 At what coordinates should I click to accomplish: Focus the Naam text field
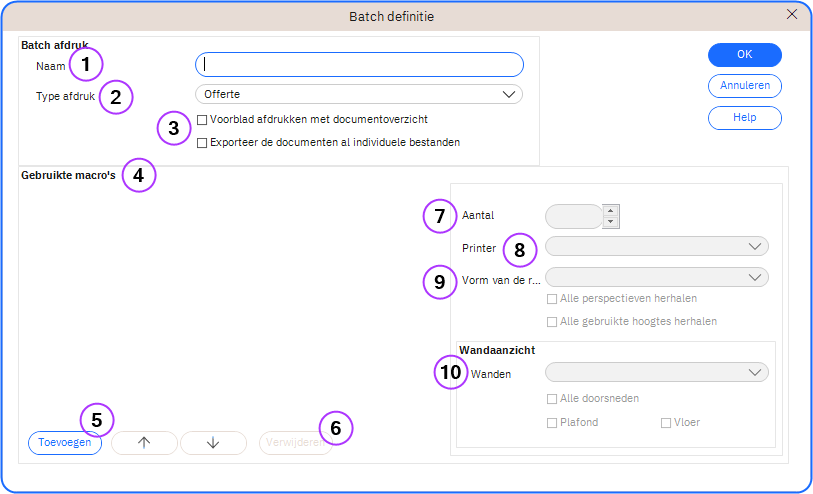point(359,65)
